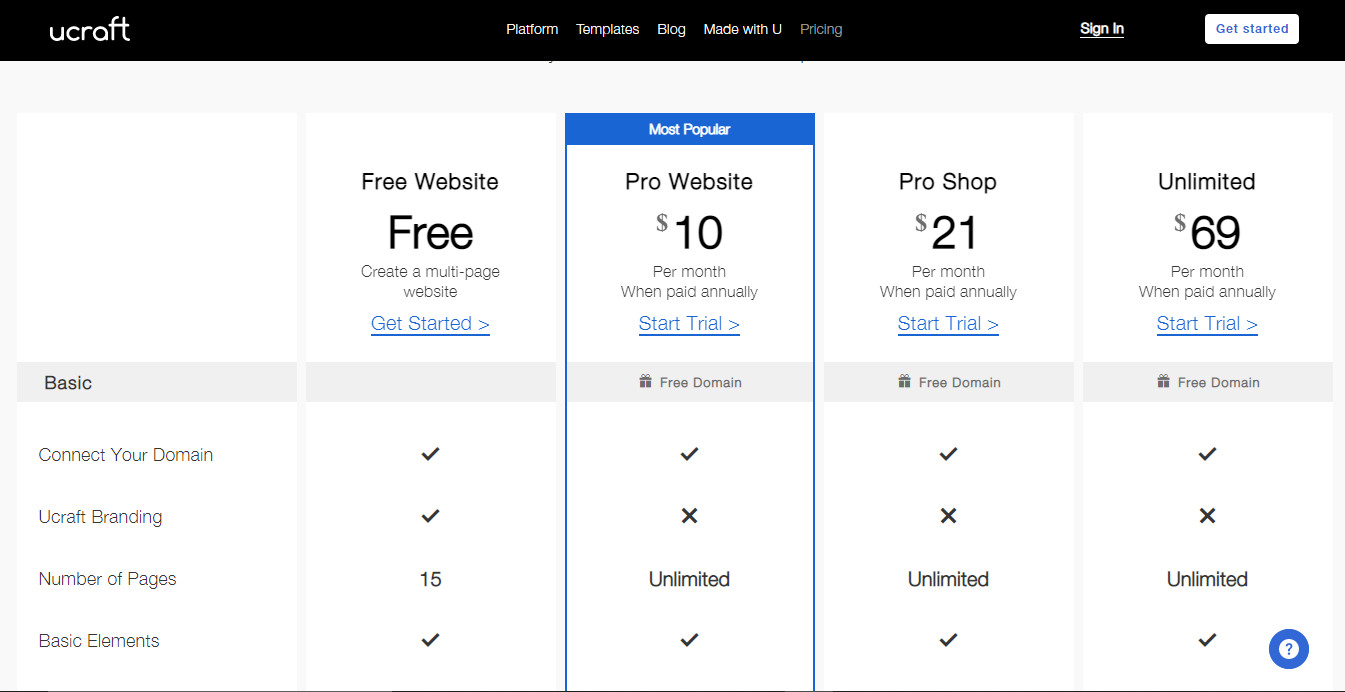The image size is (1345, 692).
Task: Click the Ucraft Branding row label
Action: [100, 517]
